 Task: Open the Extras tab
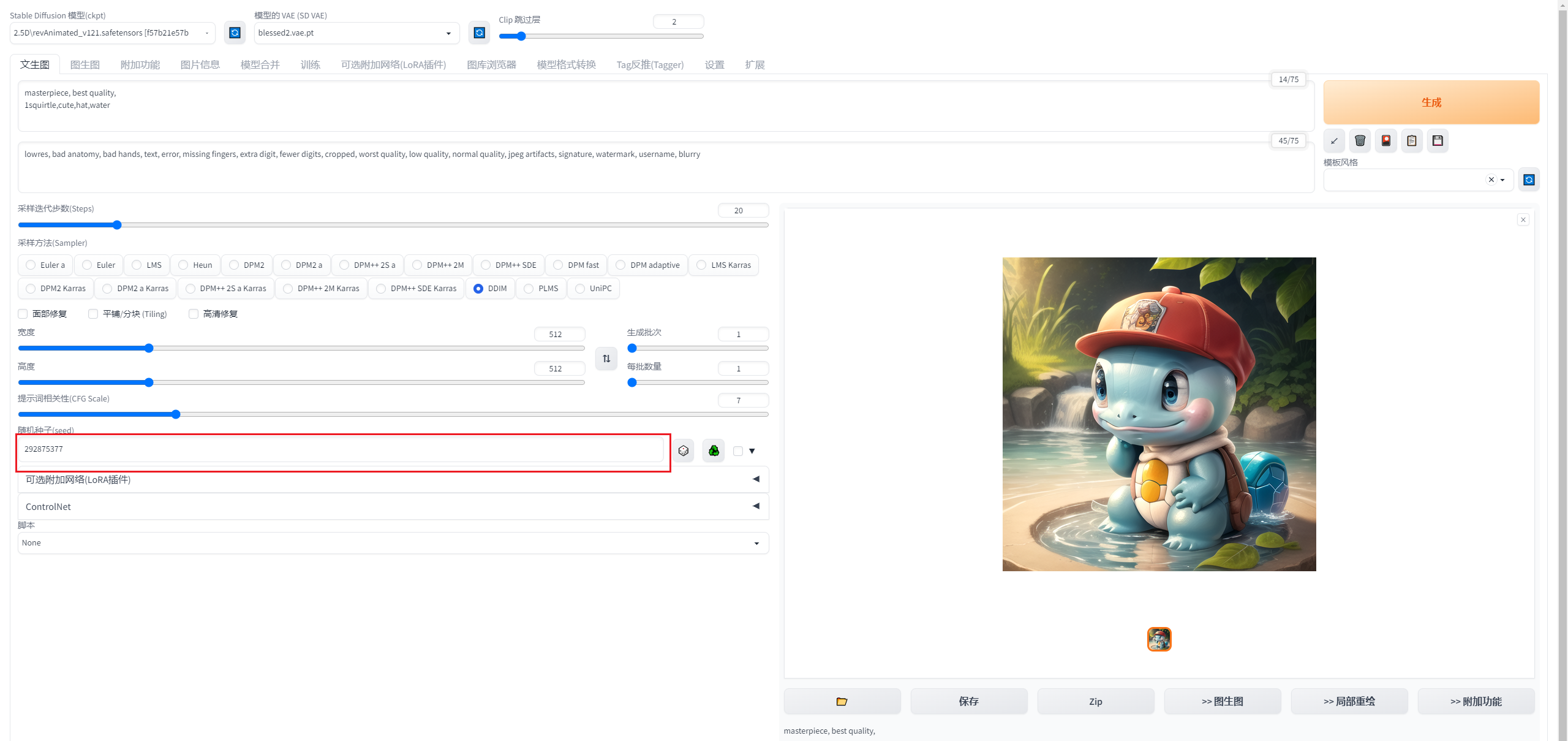140,64
